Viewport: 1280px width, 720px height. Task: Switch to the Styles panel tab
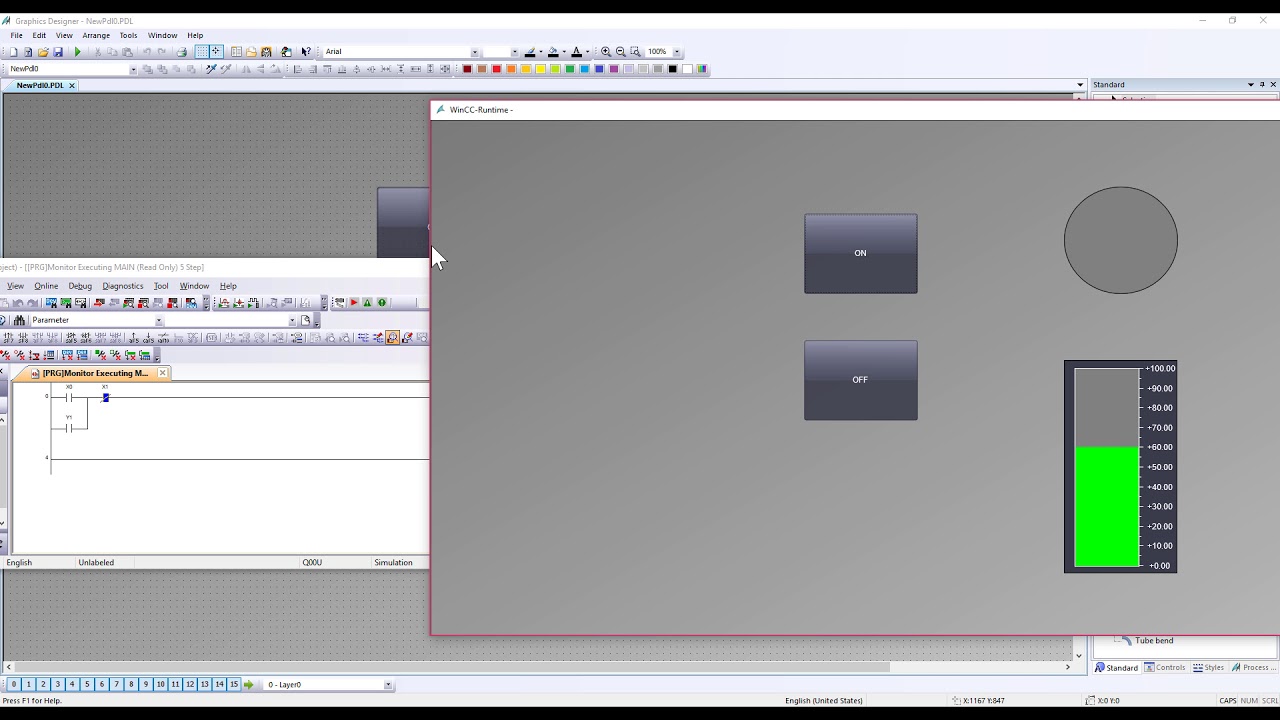point(1209,667)
